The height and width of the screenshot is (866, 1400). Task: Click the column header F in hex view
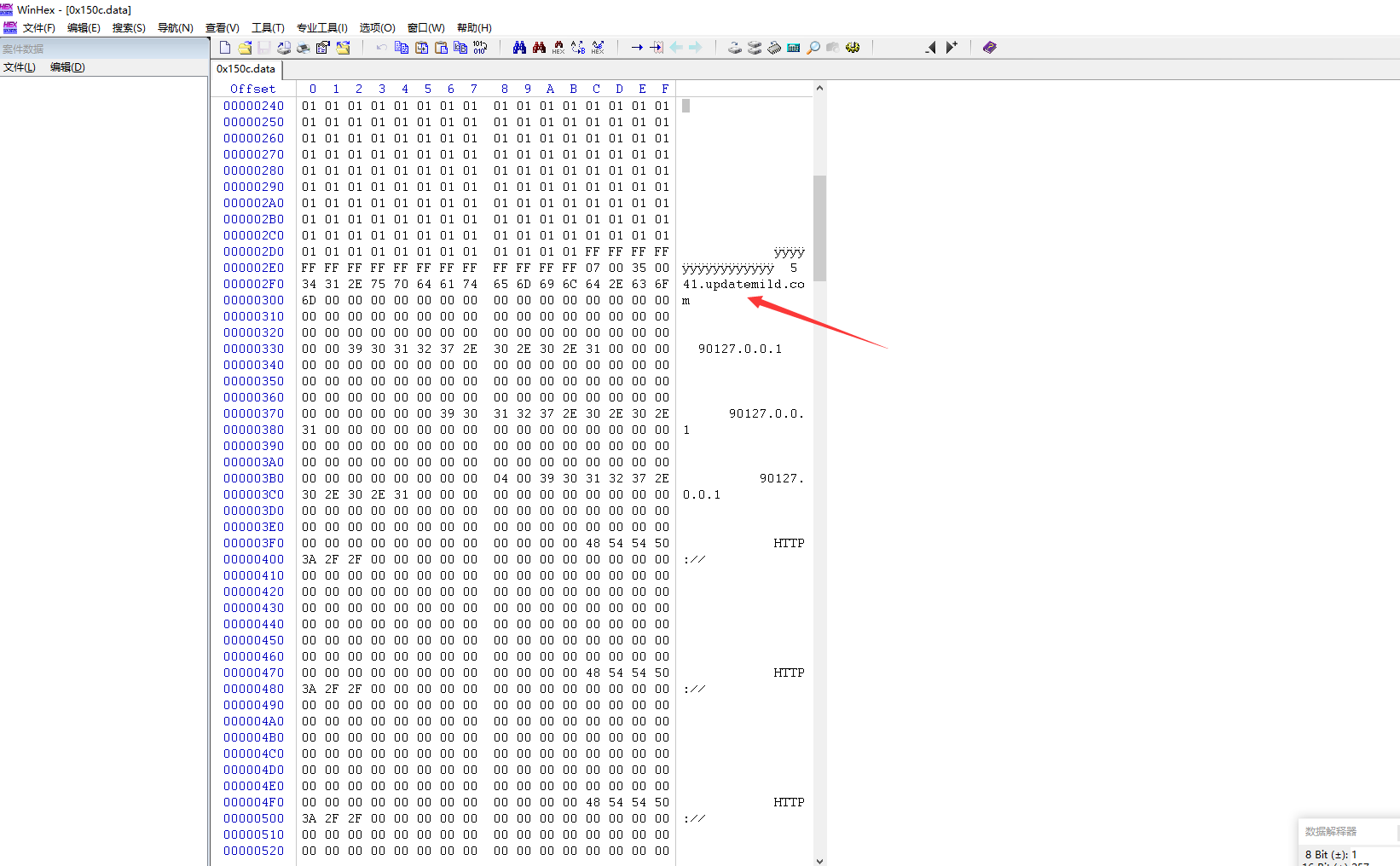(665, 89)
